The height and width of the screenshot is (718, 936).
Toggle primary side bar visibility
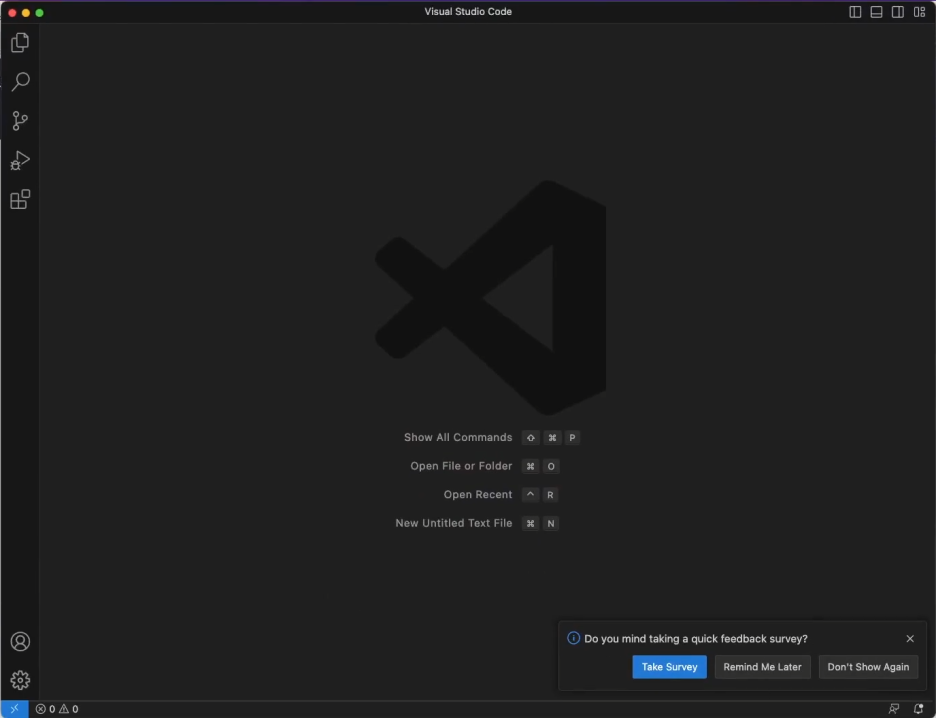tap(855, 12)
